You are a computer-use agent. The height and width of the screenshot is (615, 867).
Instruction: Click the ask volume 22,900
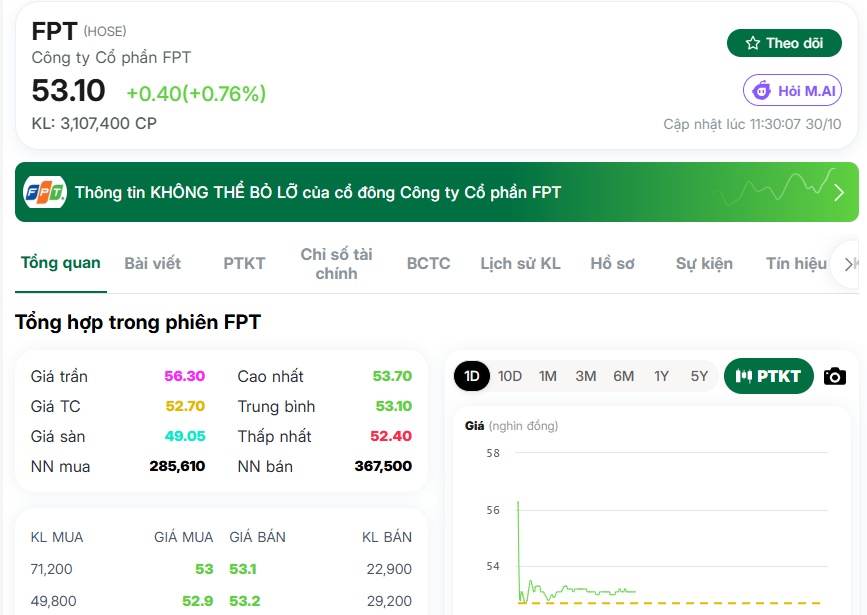(389, 569)
